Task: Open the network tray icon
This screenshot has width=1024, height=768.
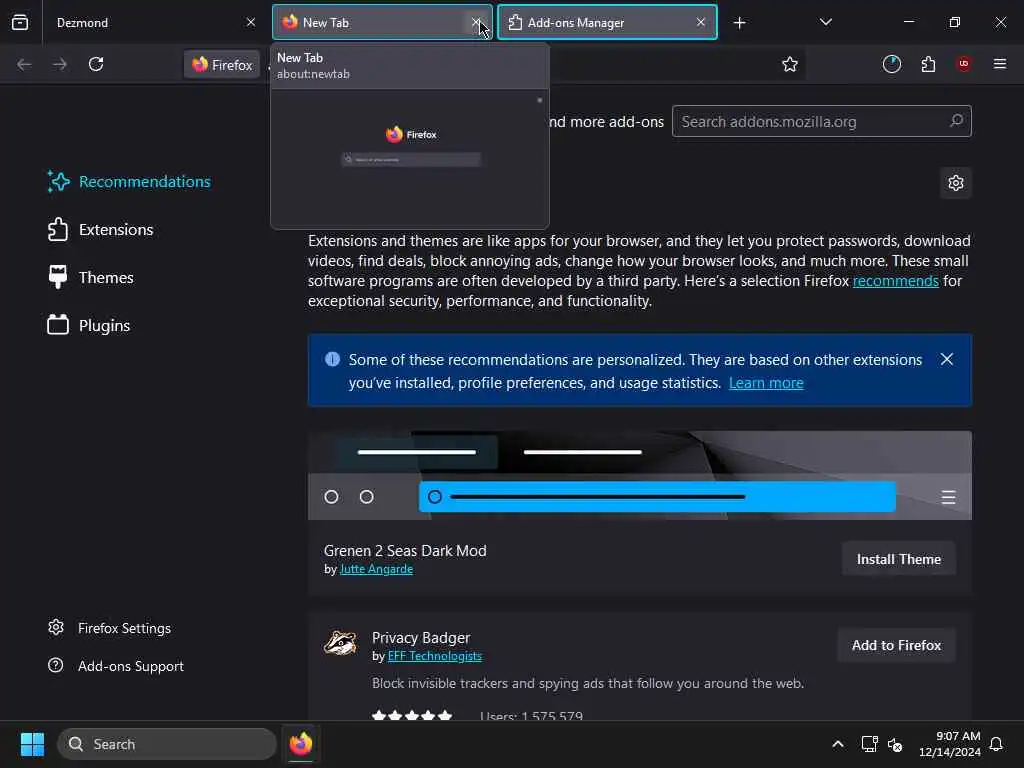Action: (869, 744)
